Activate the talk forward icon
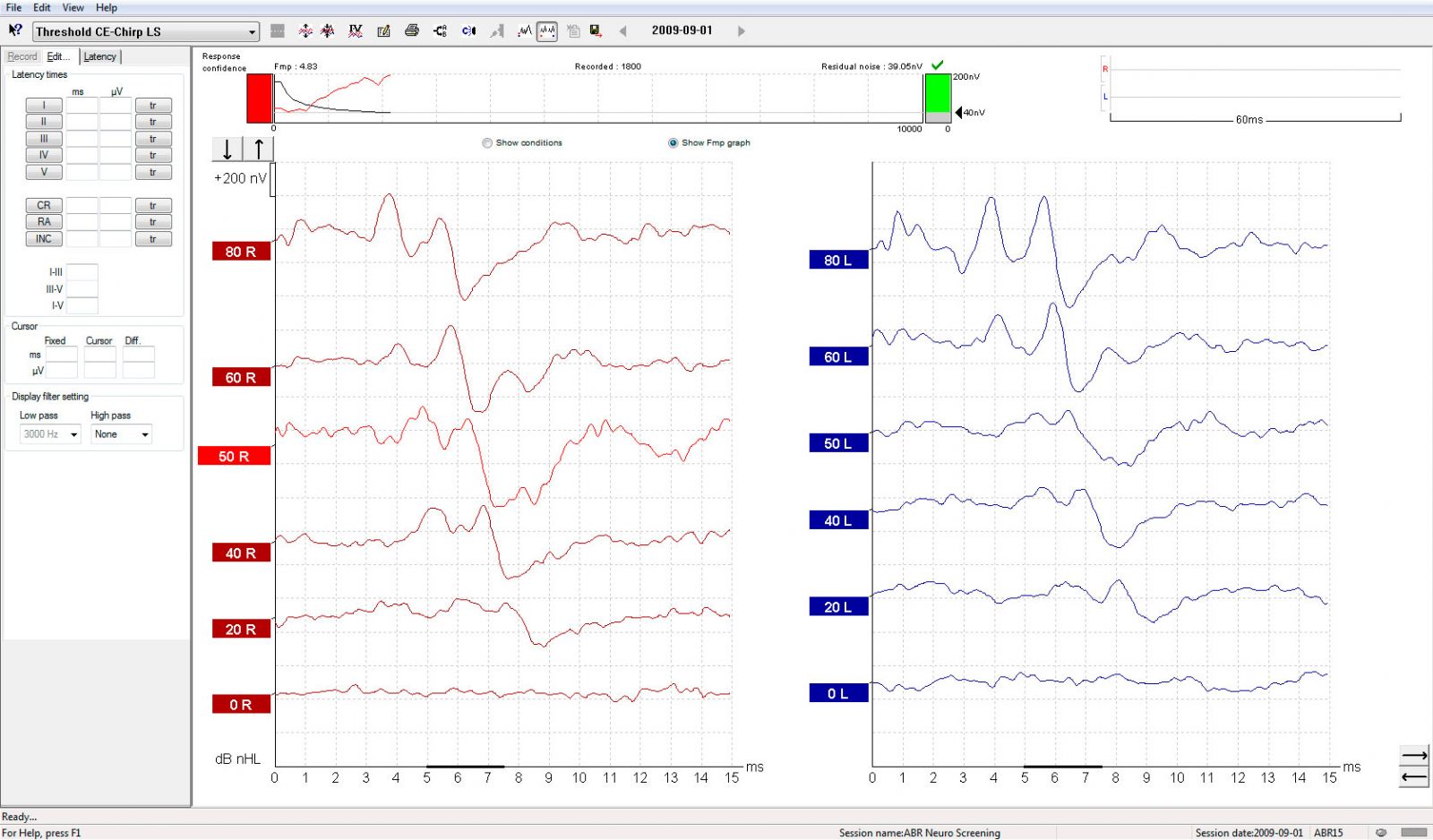Viewport: 1433px width, 840px height. [x=468, y=30]
